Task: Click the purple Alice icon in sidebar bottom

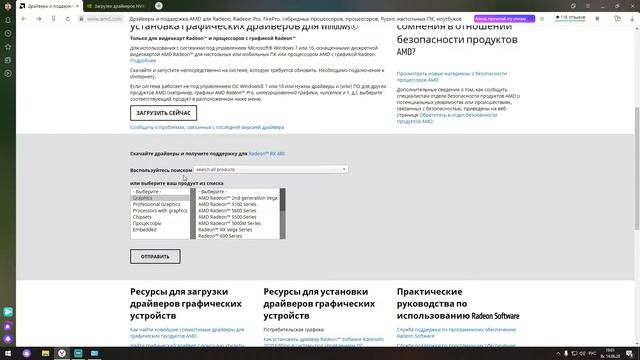Action: 8,339
